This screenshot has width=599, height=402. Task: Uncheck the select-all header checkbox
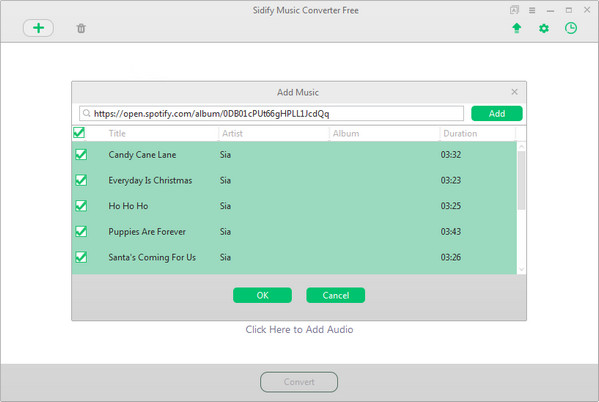79,133
